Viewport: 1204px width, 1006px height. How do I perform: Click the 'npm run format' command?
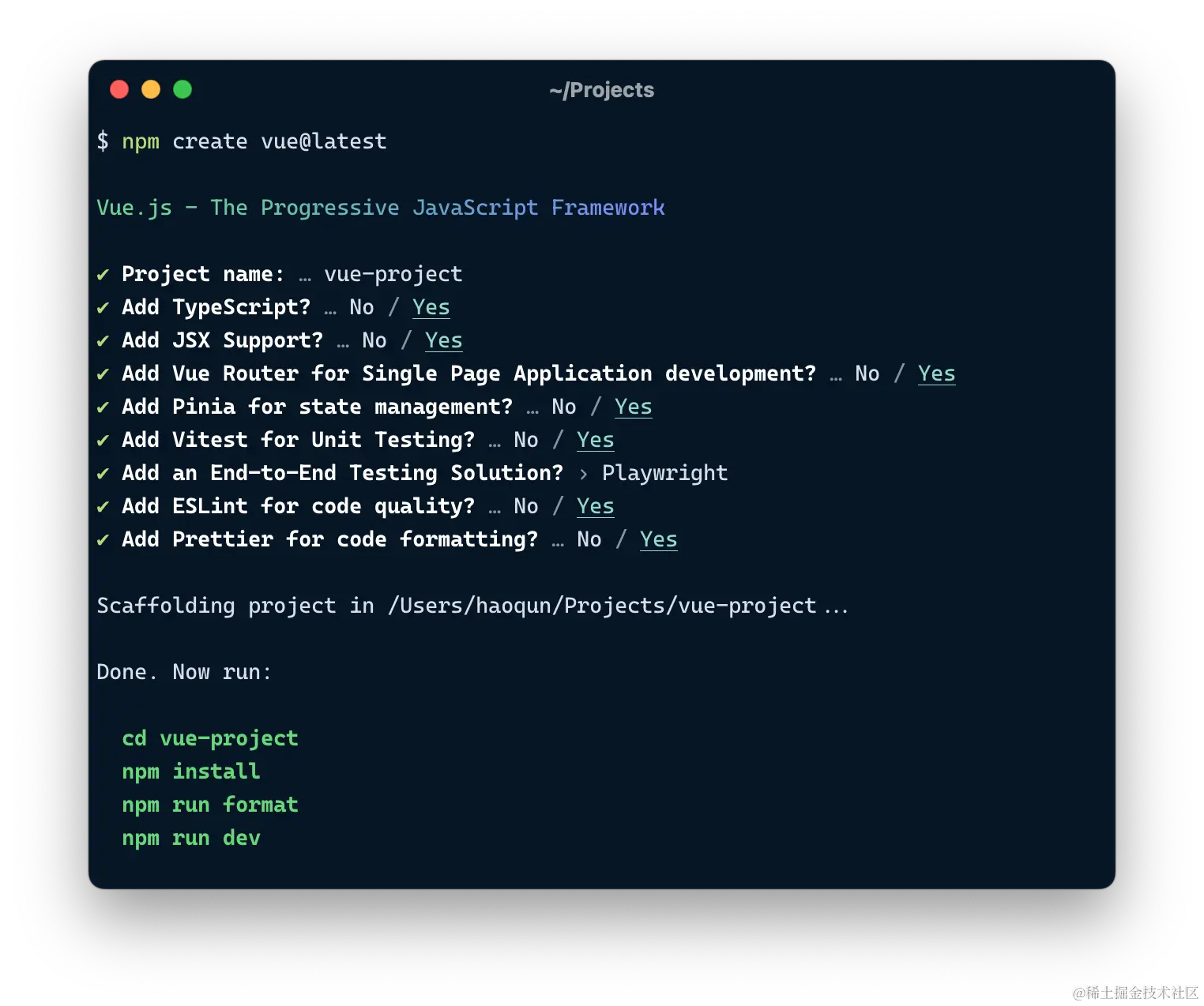pos(210,805)
